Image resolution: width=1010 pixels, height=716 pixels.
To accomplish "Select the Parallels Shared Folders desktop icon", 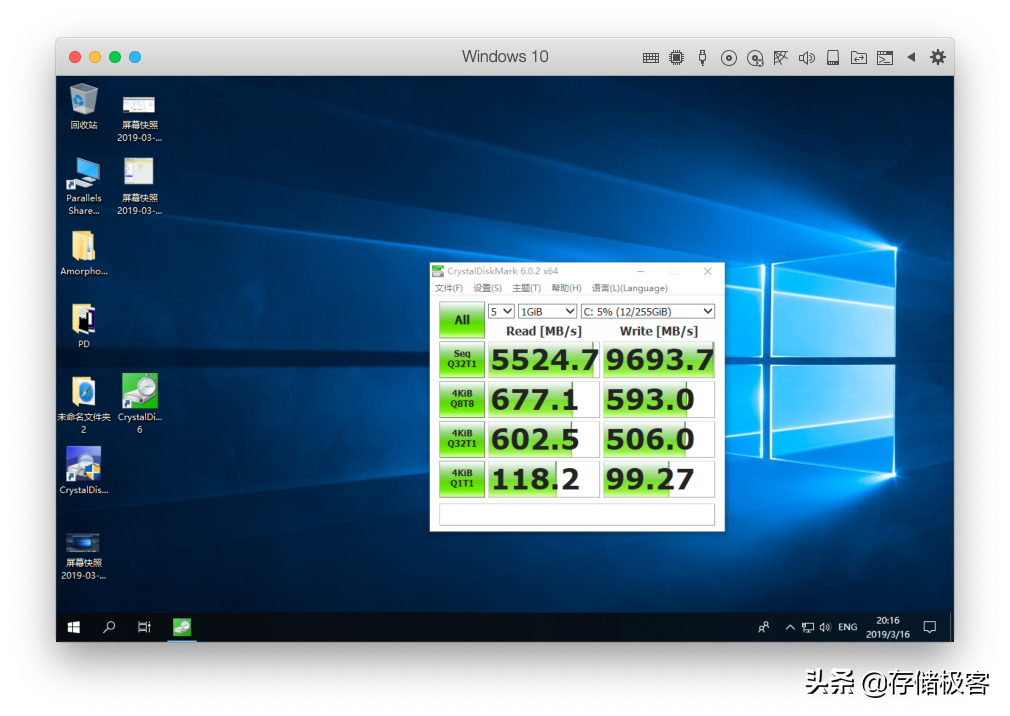I will coord(84,186).
